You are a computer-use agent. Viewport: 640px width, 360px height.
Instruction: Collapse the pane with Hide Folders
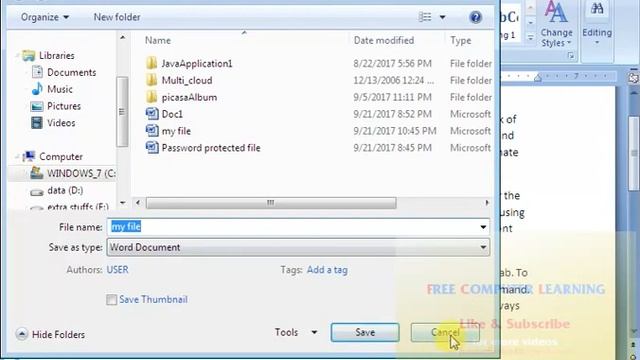pos(51,335)
